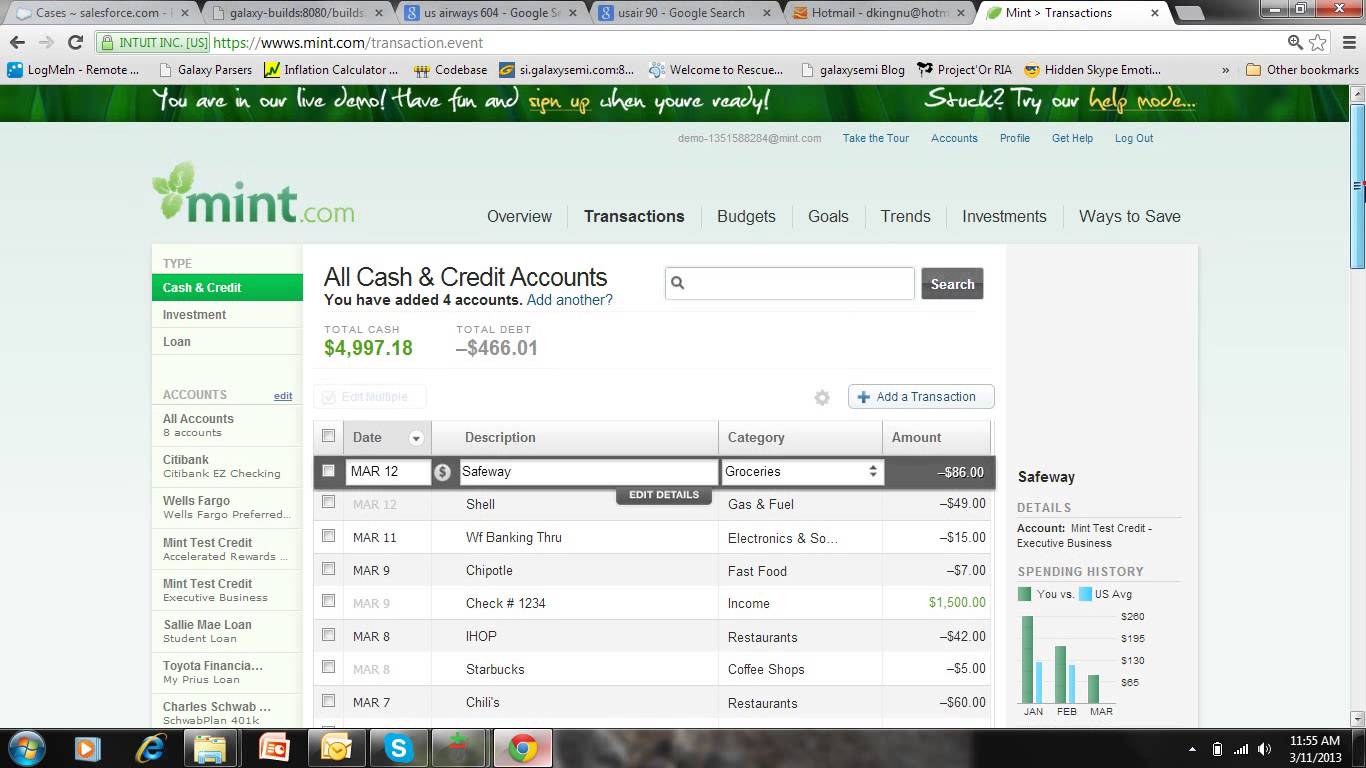Bookmark this page with the star icon
1366x768 pixels.
click(1318, 43)
